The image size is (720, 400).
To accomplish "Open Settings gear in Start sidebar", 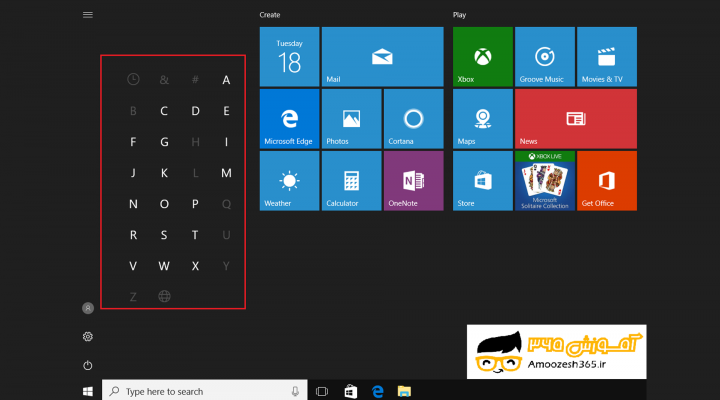I will 88,337.
